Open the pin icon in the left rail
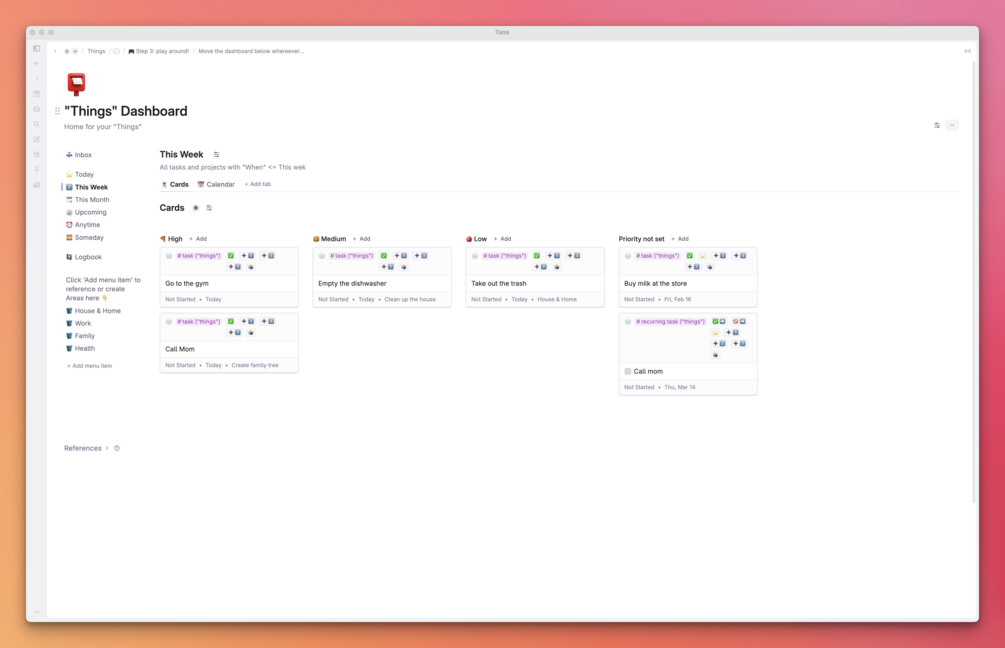 tap(37, 170)
